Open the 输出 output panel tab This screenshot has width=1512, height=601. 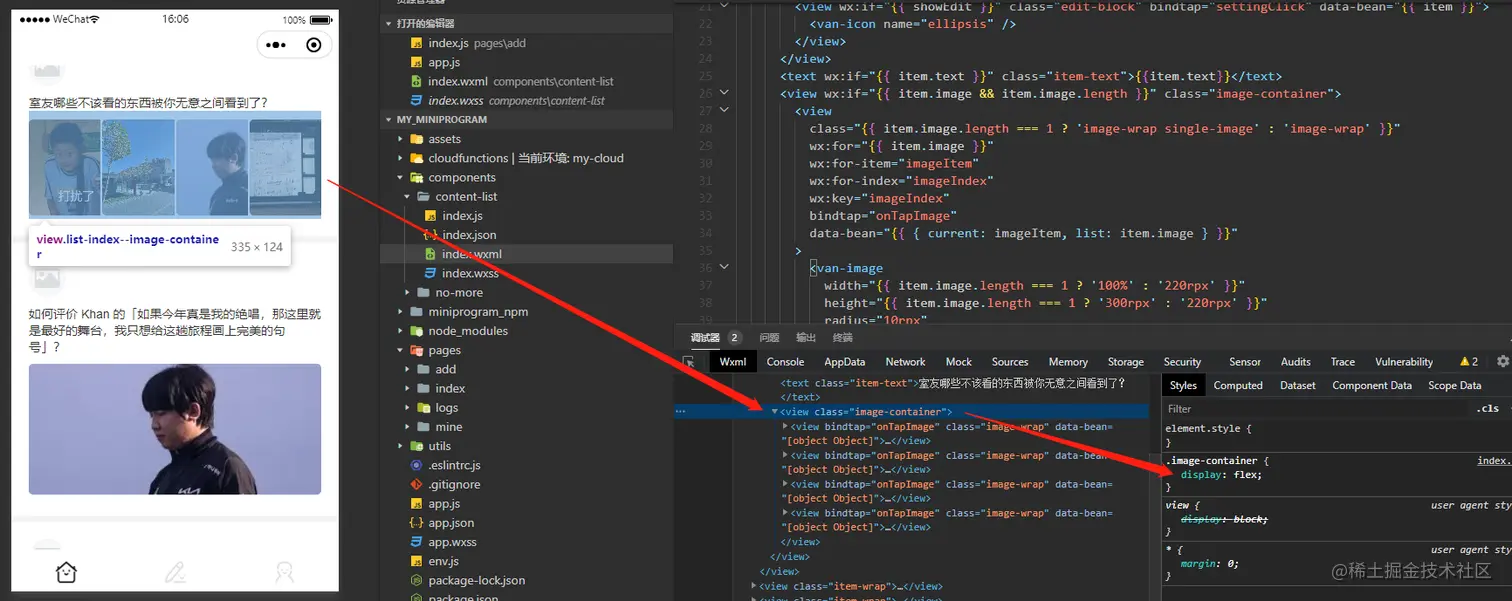coord(806,338)
